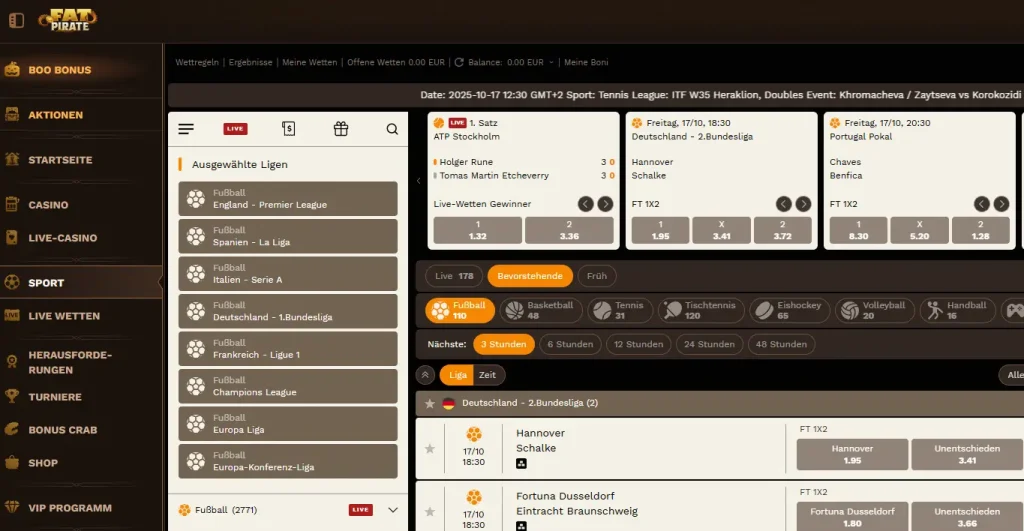Filter by Tischtennis 120
1024x531 pixels.
pos(701,310)
